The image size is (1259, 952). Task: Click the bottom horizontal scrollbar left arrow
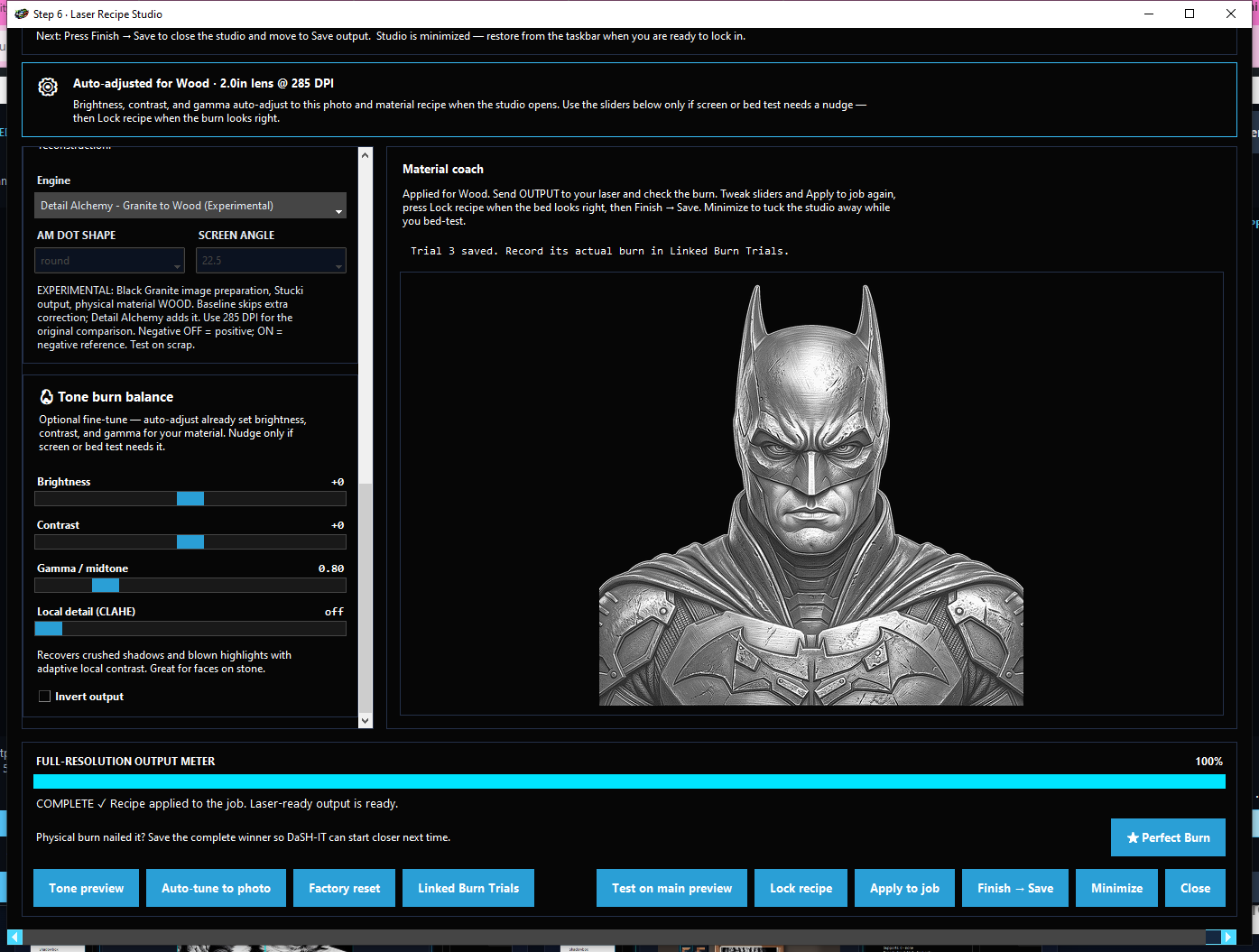[x=14, y=937]
